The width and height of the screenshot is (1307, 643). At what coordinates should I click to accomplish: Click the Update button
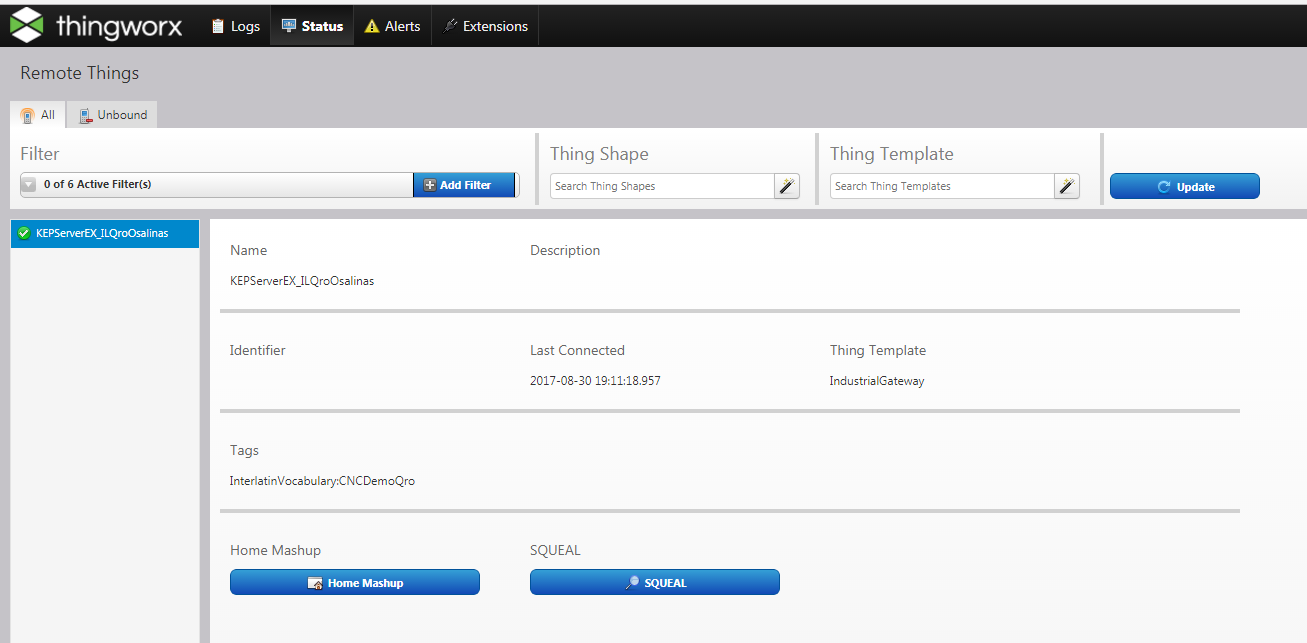(x=1185, y=186)
